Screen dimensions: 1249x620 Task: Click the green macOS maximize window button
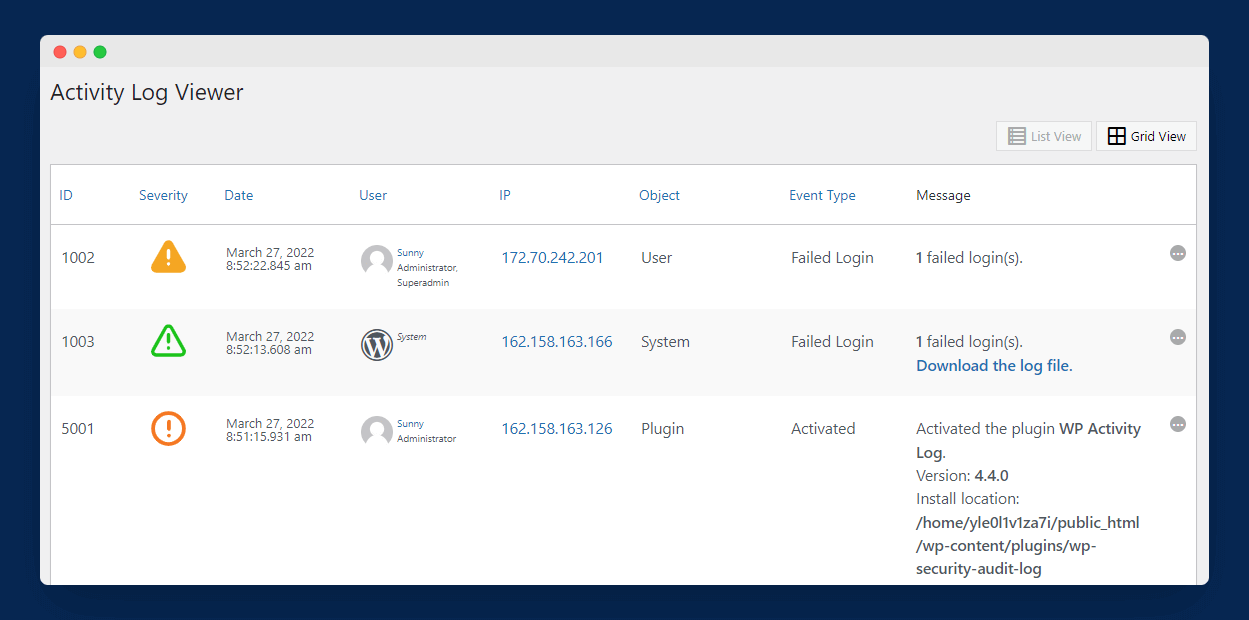100,52
